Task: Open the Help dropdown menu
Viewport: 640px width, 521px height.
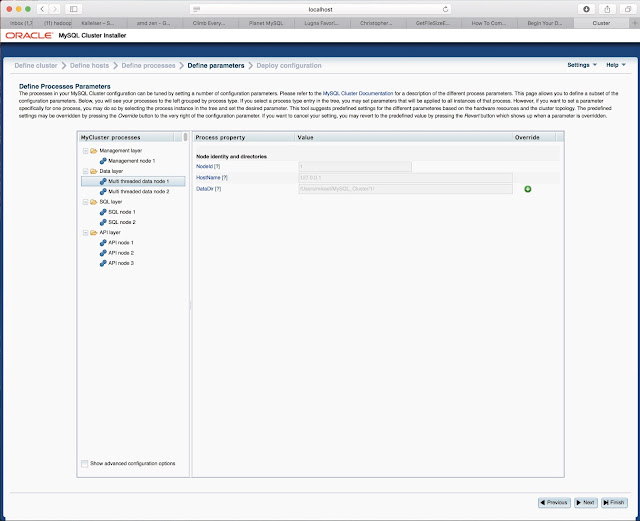Action: coord(616,65)
